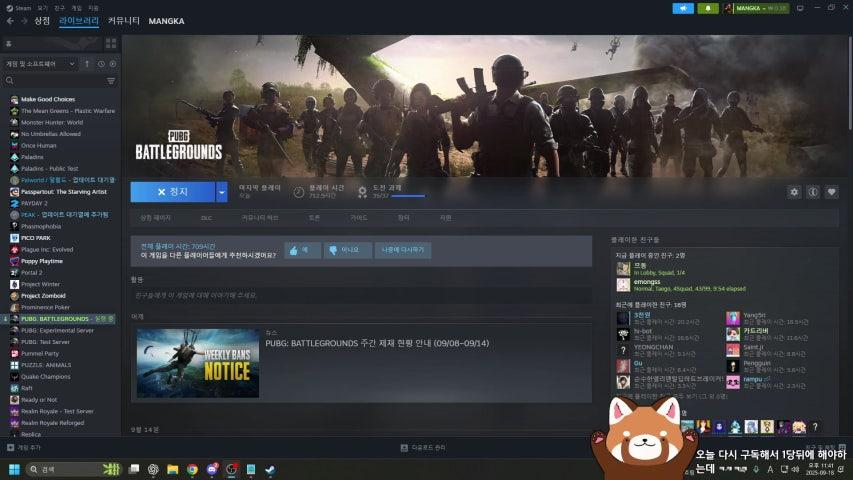This screenshot has height=480, width=853.
Task: Type in the activity post field
Action: 361,295
